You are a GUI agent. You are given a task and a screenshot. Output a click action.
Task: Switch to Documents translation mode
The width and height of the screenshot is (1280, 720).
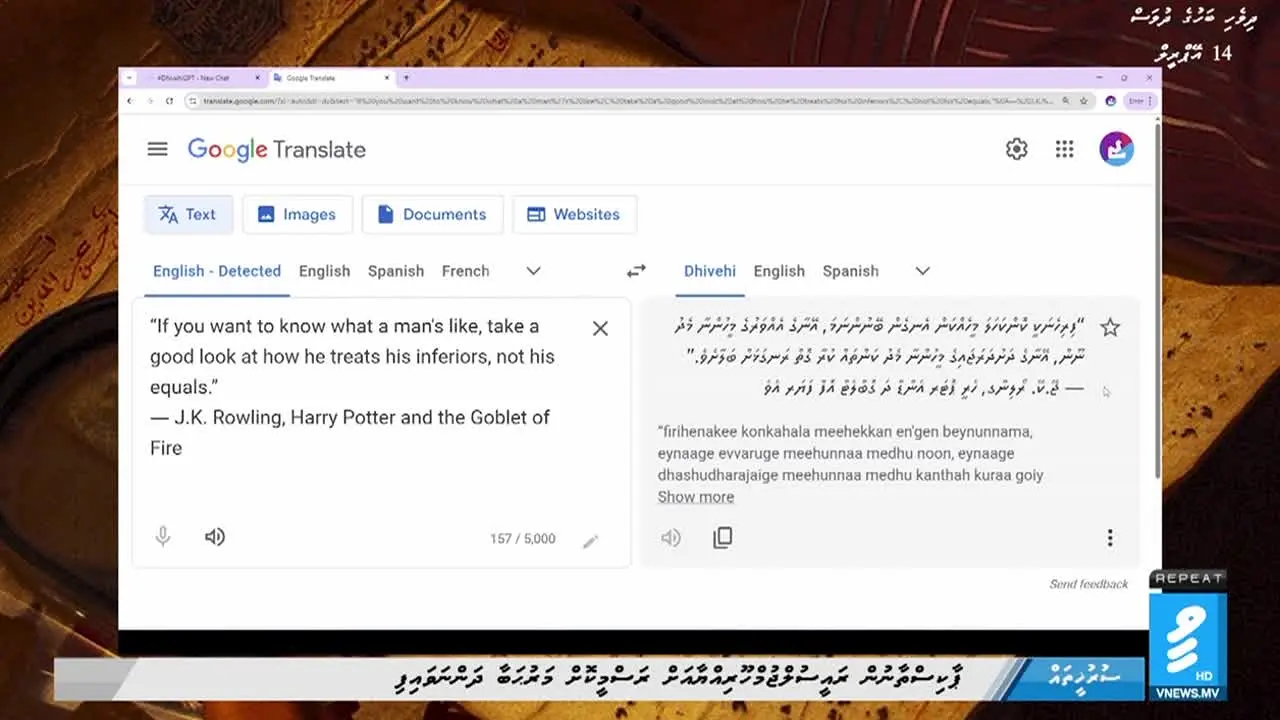pos(432,214)
